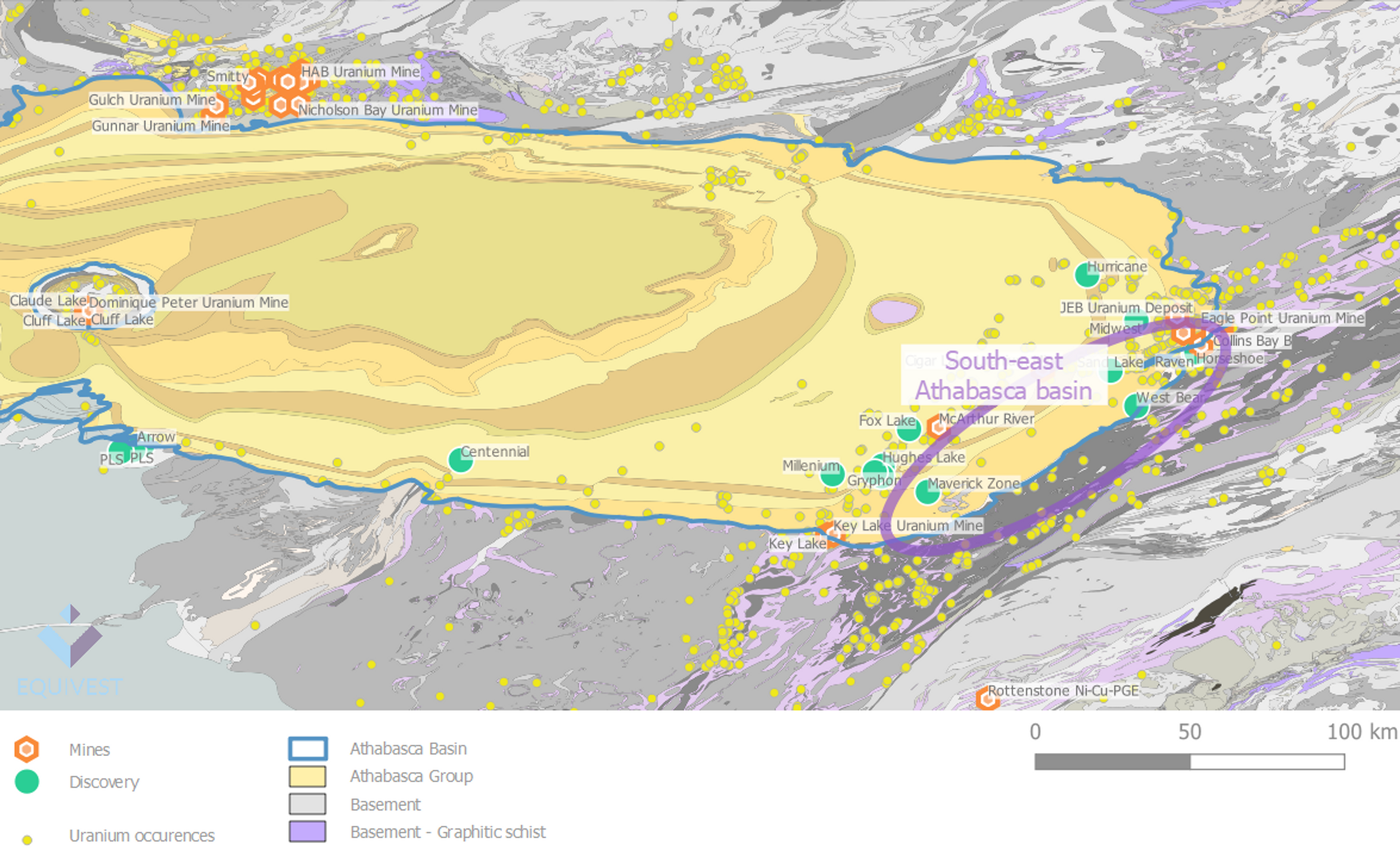Click the Basement grey legend swatch
The height and width of the screenshot is (858, 1400).
click(307, 804)
